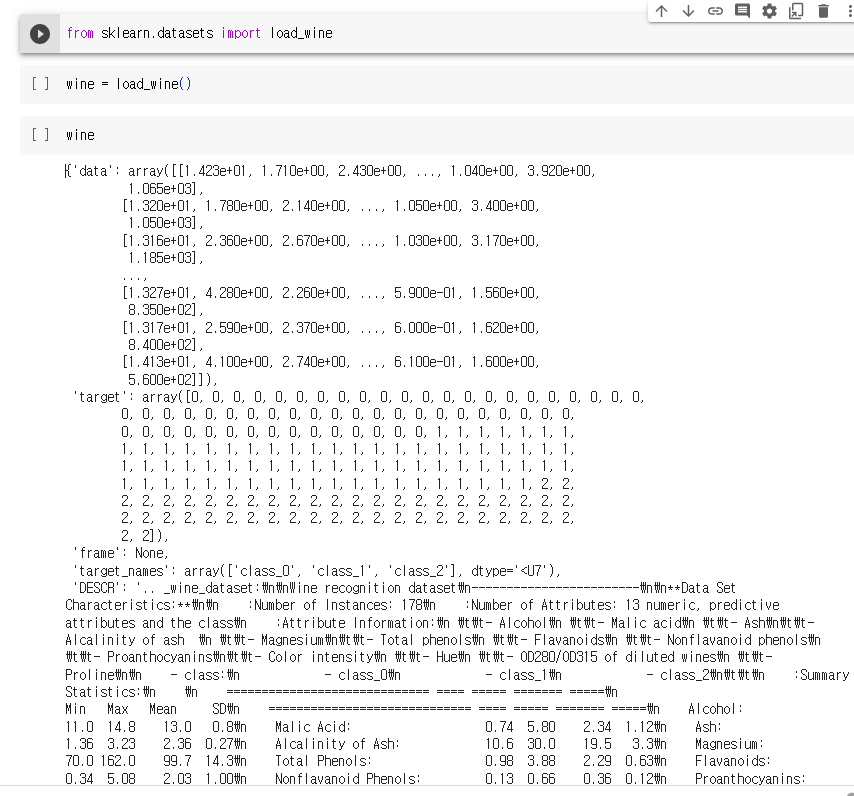Move cell up with arrow icon
The image size is (854, 796).
661,11
